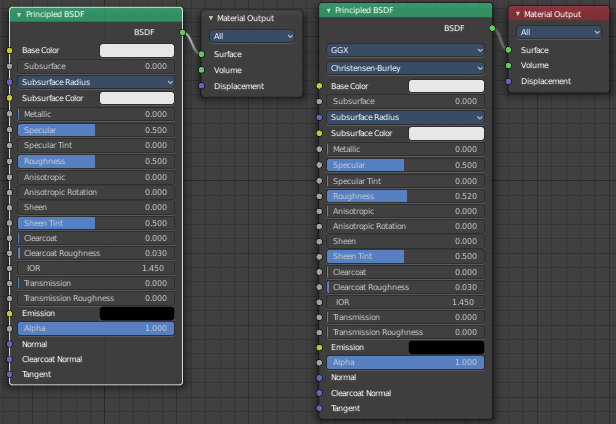
Task: Click the right node's Metallic field
Action: pos(405,149)
